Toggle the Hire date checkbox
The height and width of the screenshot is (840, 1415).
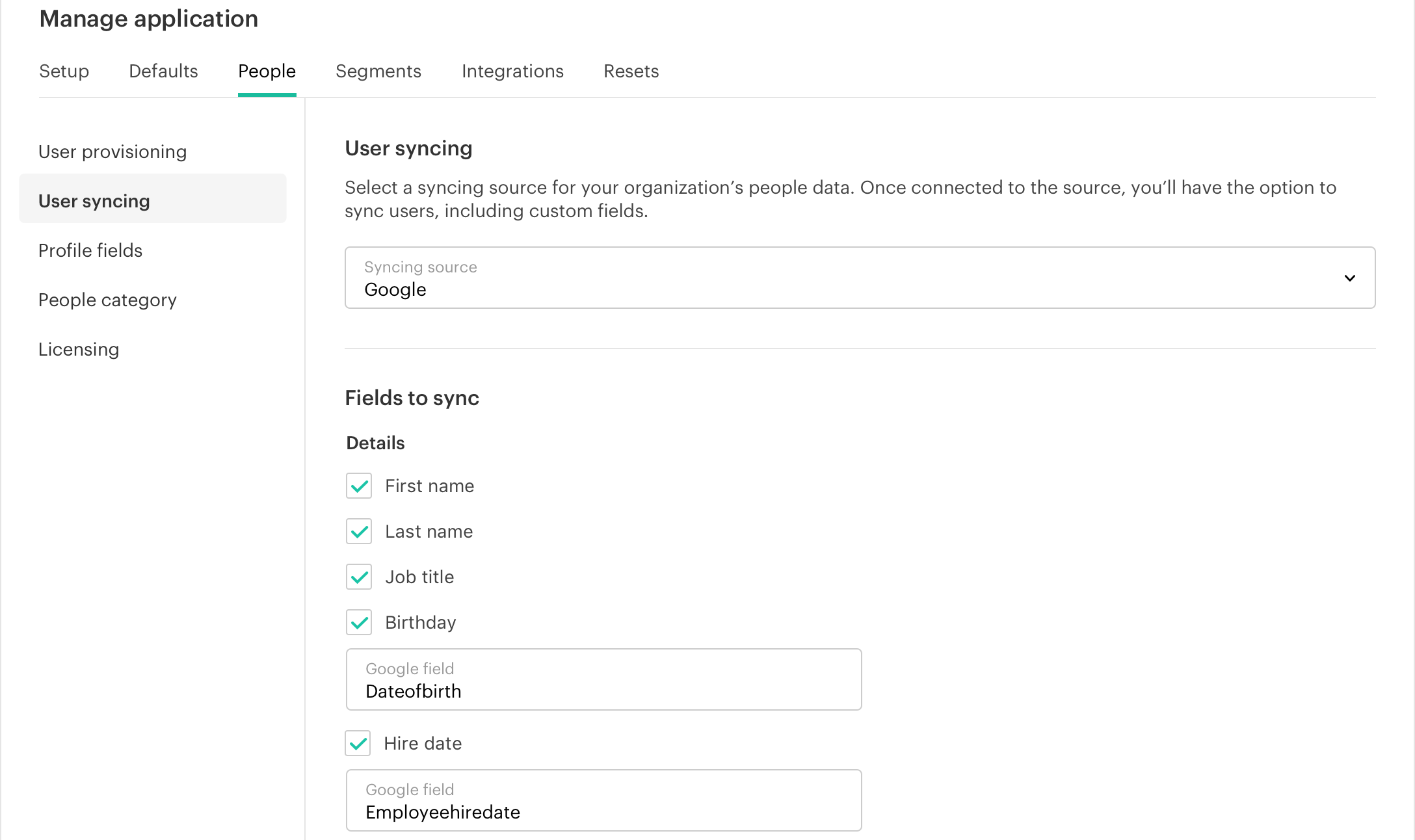coord(358,743)
